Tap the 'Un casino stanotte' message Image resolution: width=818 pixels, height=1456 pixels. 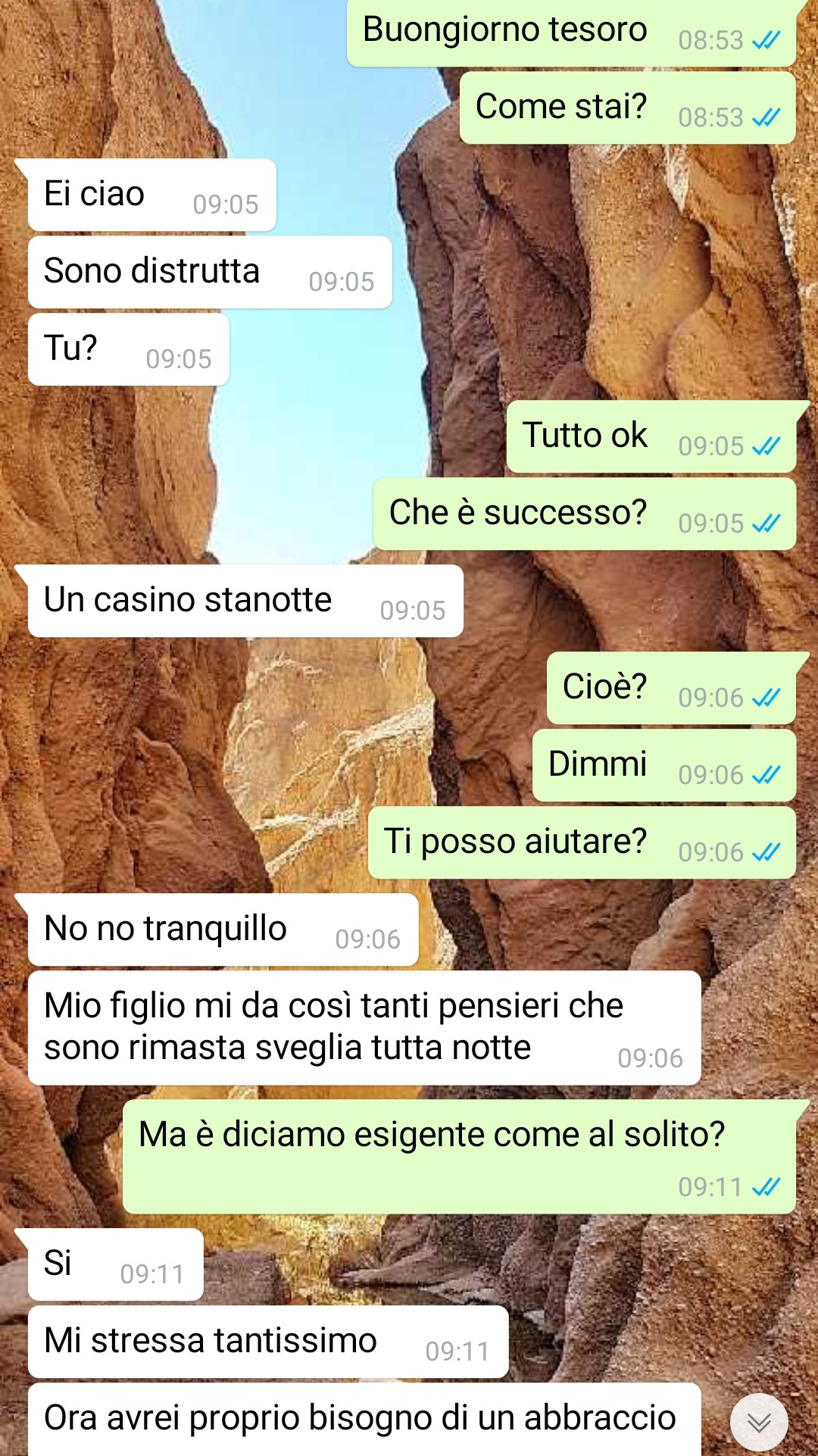(x=245, y=601)
